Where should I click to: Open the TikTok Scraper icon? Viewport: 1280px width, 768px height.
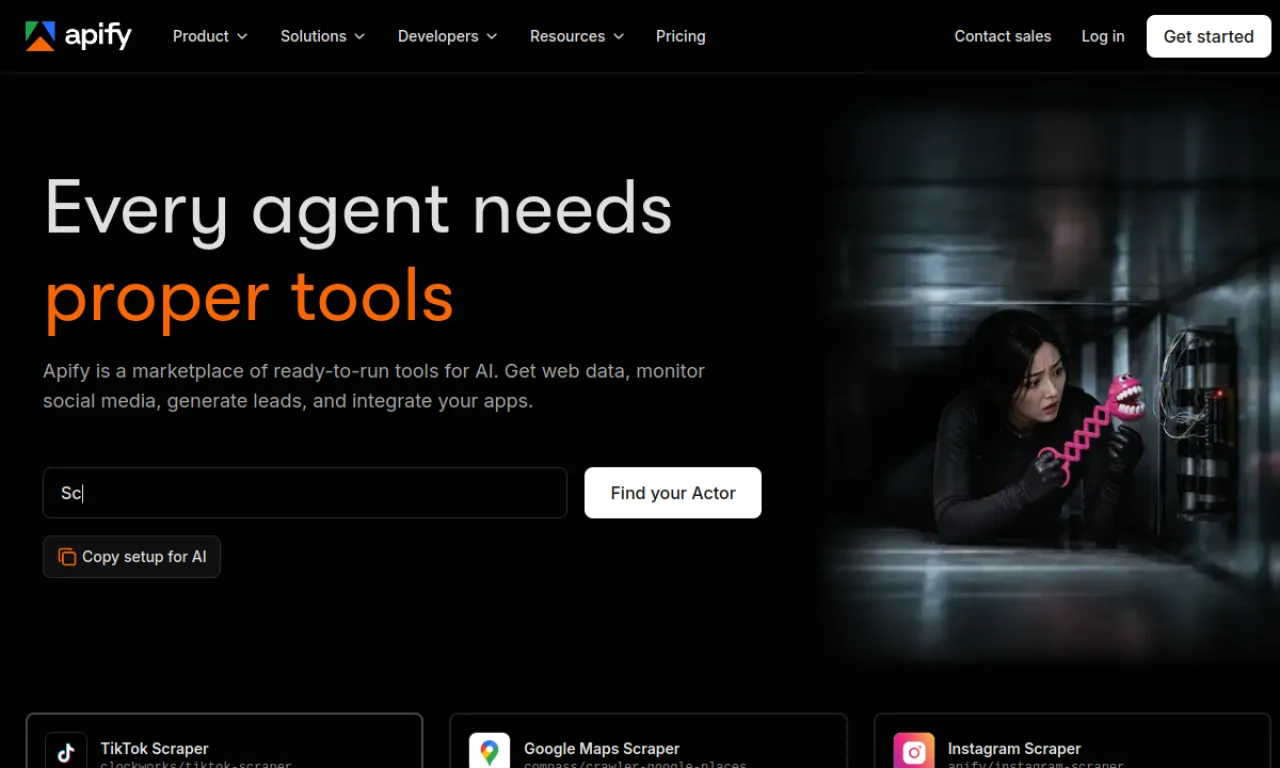coord(66,751)
